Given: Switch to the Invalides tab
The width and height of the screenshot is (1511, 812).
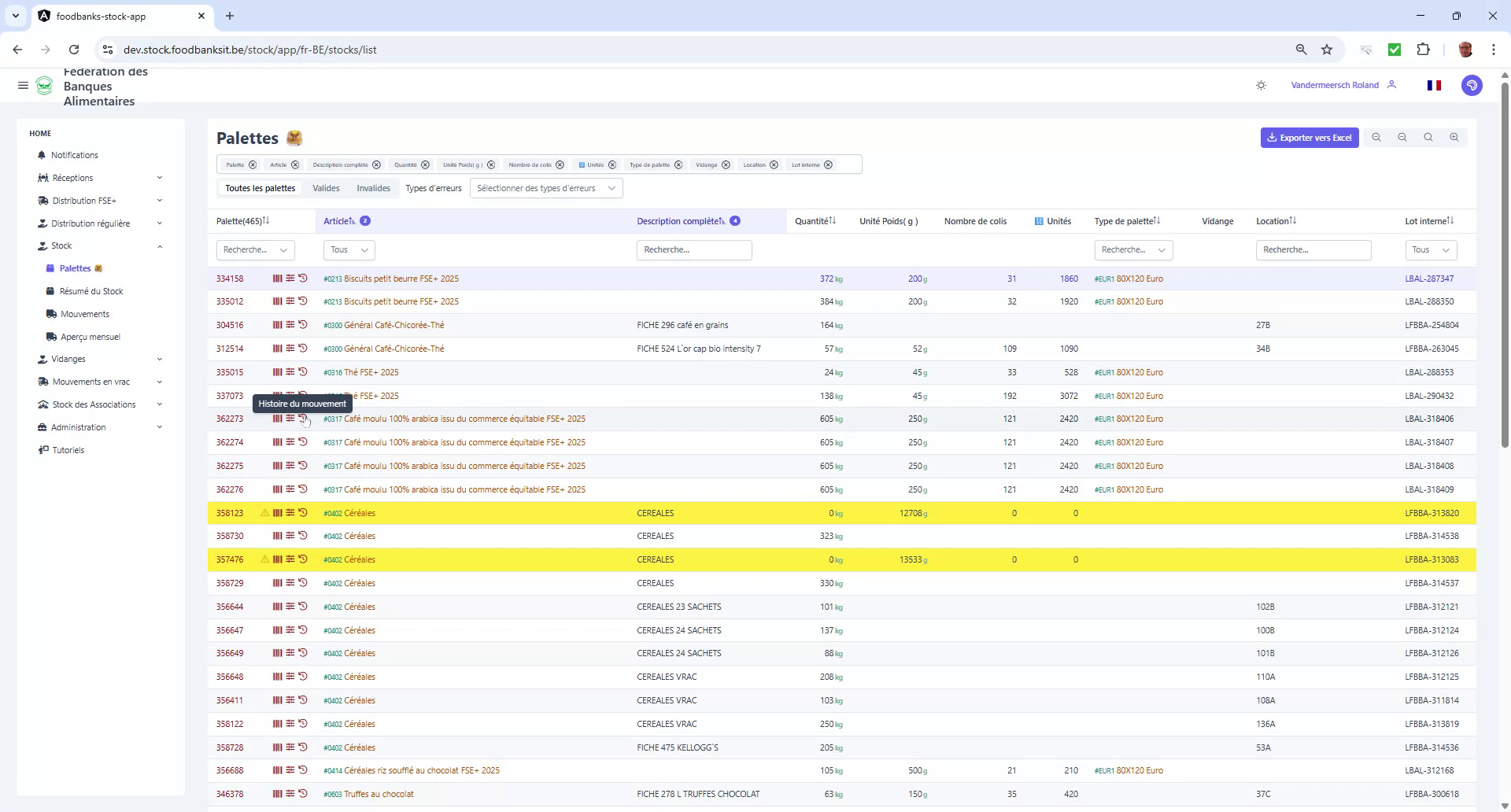Looking at the screenshot, I should [x=373, y=188].
